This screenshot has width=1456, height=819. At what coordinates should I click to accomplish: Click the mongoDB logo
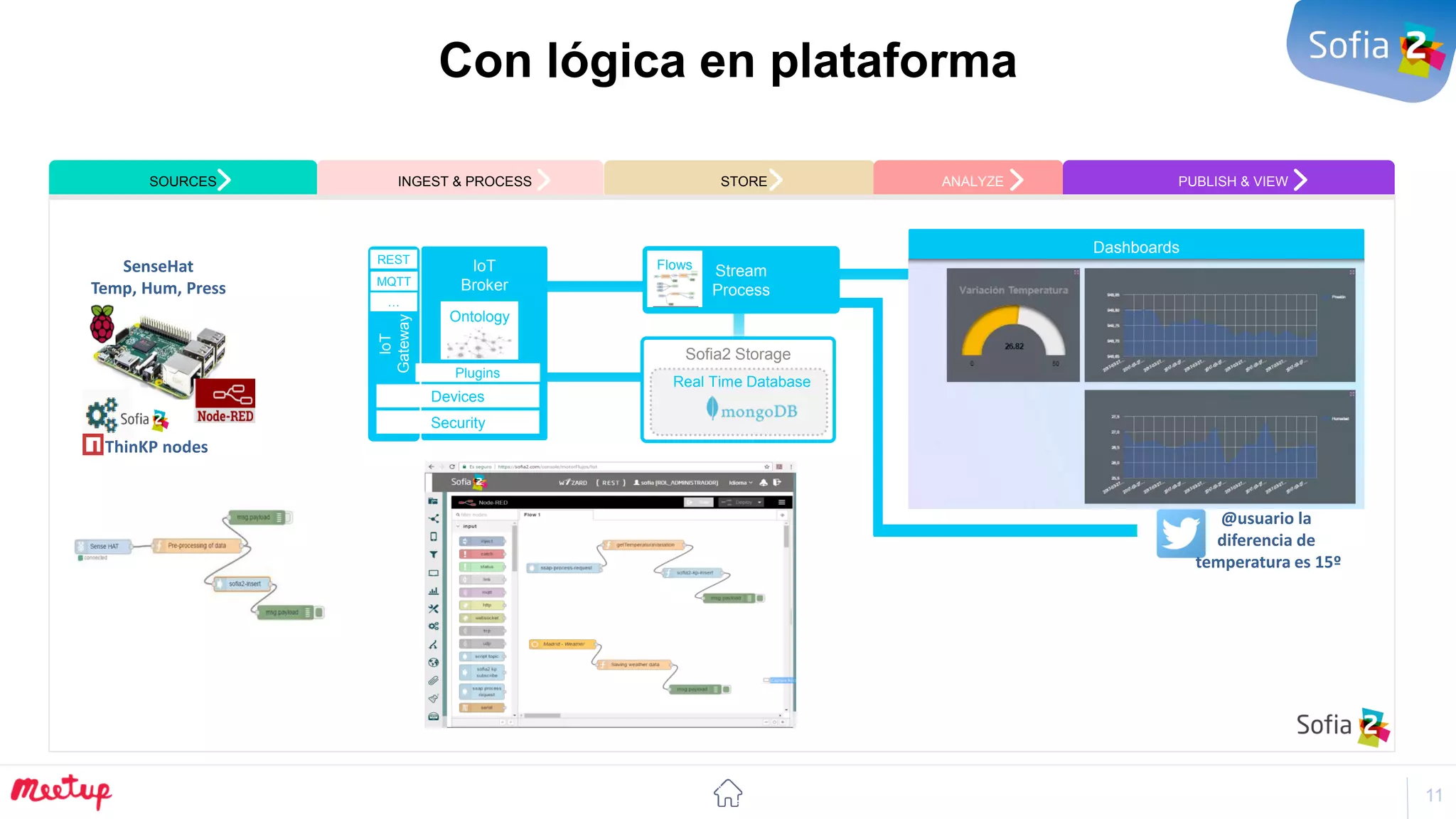751,410
